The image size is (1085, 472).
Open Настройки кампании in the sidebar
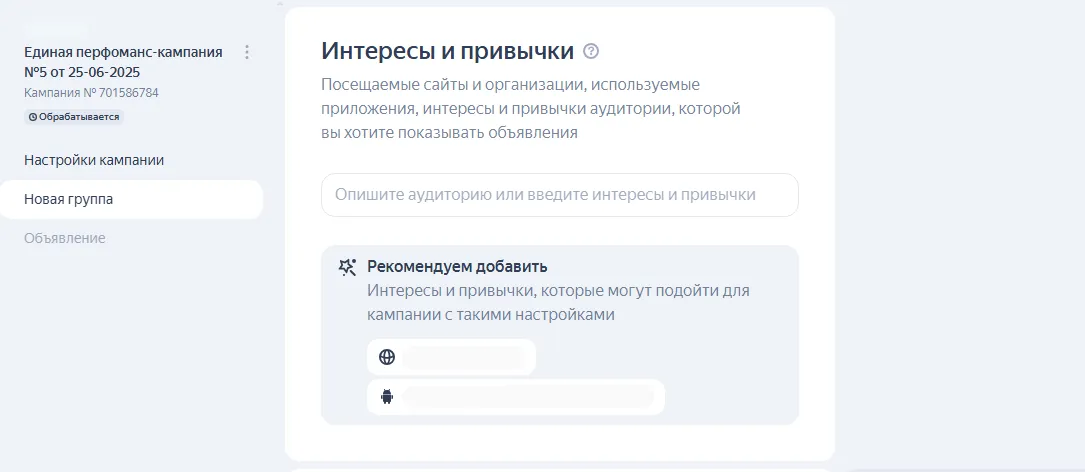(94, 160)
